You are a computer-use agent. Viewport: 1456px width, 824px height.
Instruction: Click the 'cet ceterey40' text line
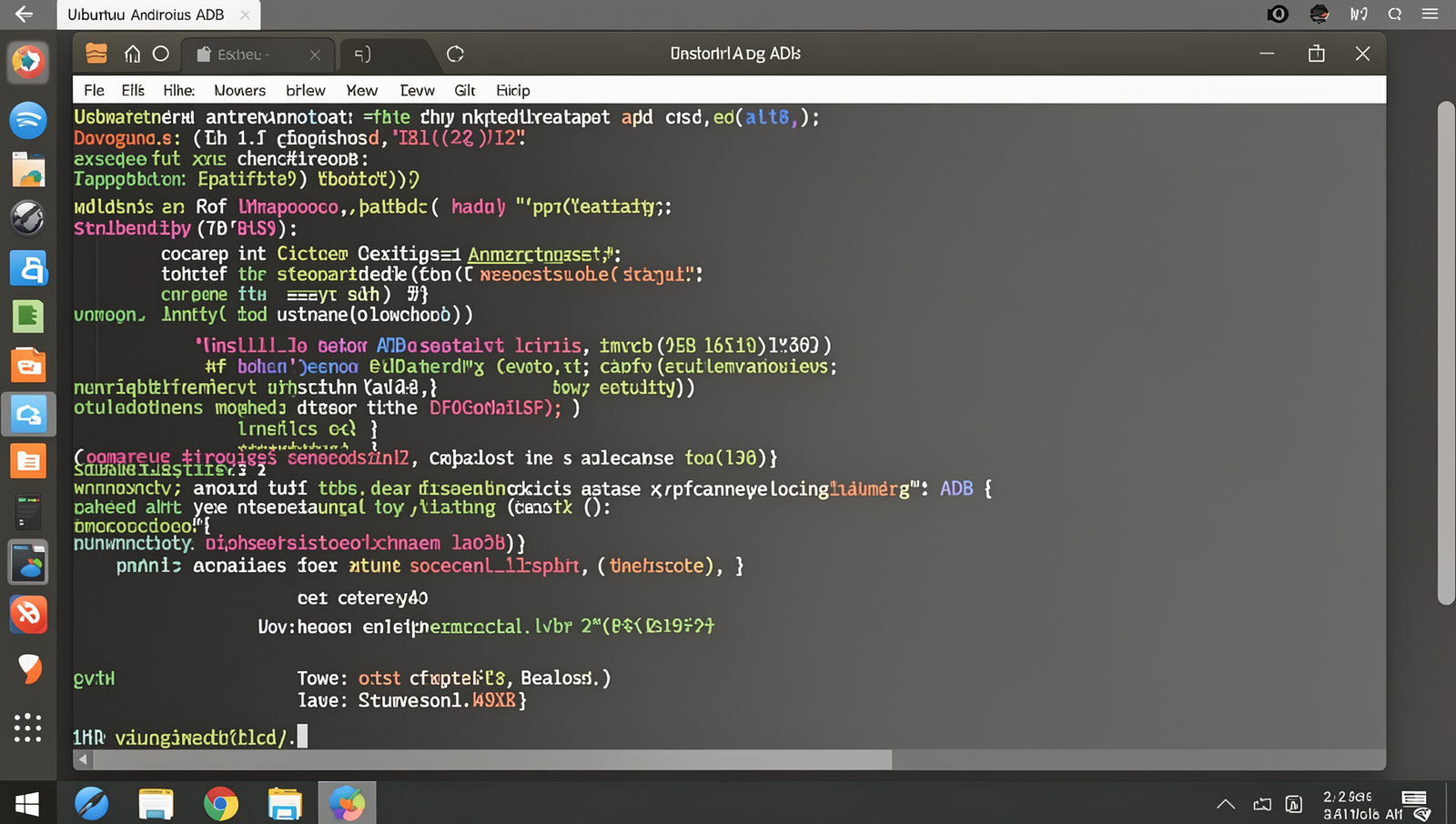pos(362,598)
